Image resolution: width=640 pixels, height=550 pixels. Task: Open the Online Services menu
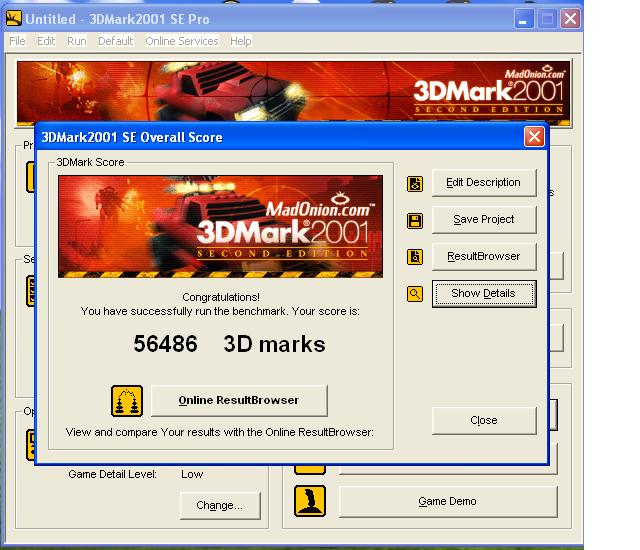pos(182,41)
